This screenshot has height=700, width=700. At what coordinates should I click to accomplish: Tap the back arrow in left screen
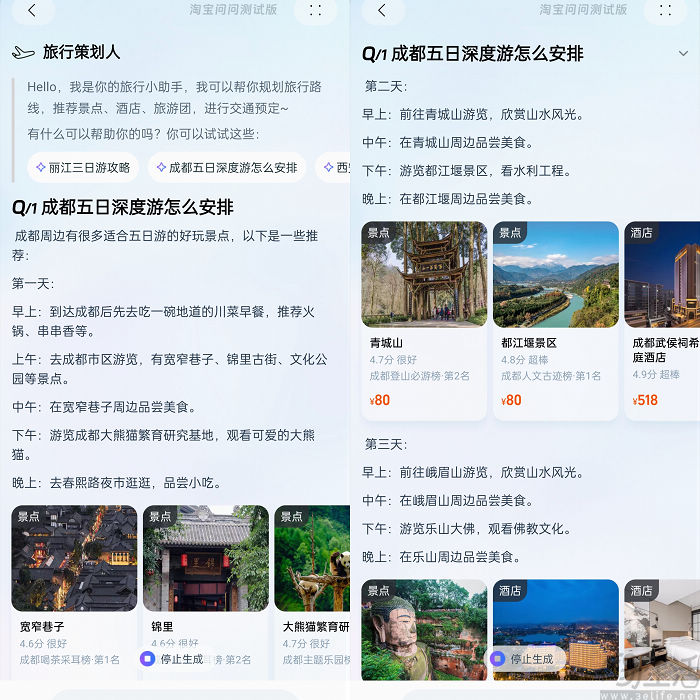click(32, 10)
